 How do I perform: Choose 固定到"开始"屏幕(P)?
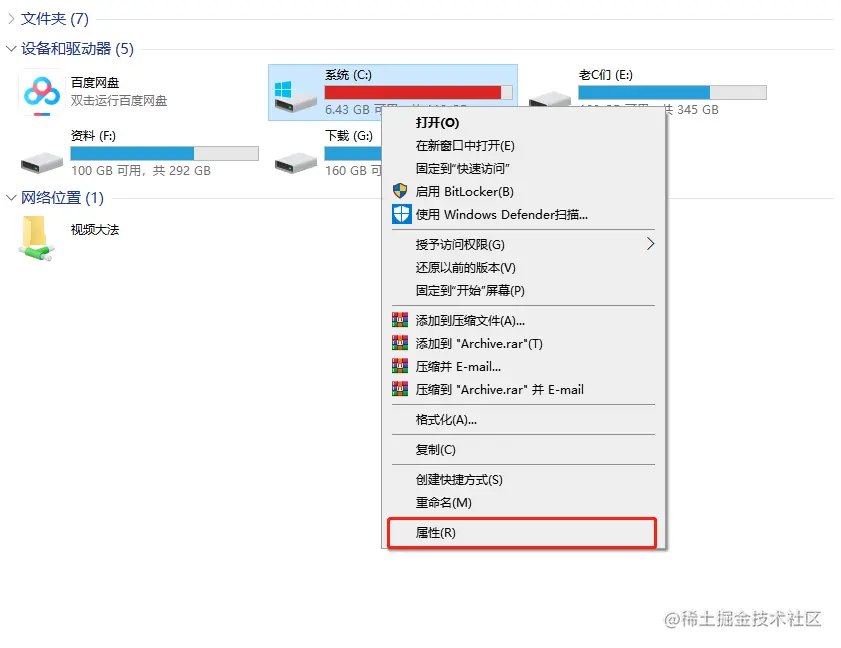[523, 291]
